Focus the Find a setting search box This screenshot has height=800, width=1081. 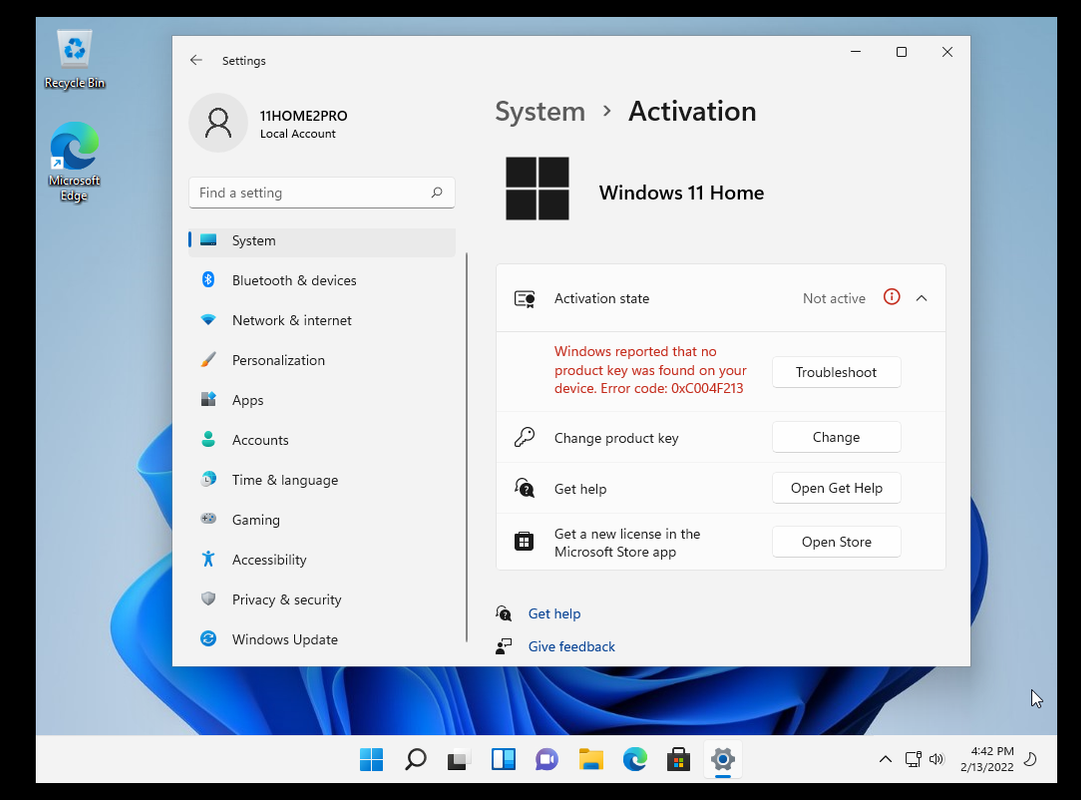click(x=322, y=192)
